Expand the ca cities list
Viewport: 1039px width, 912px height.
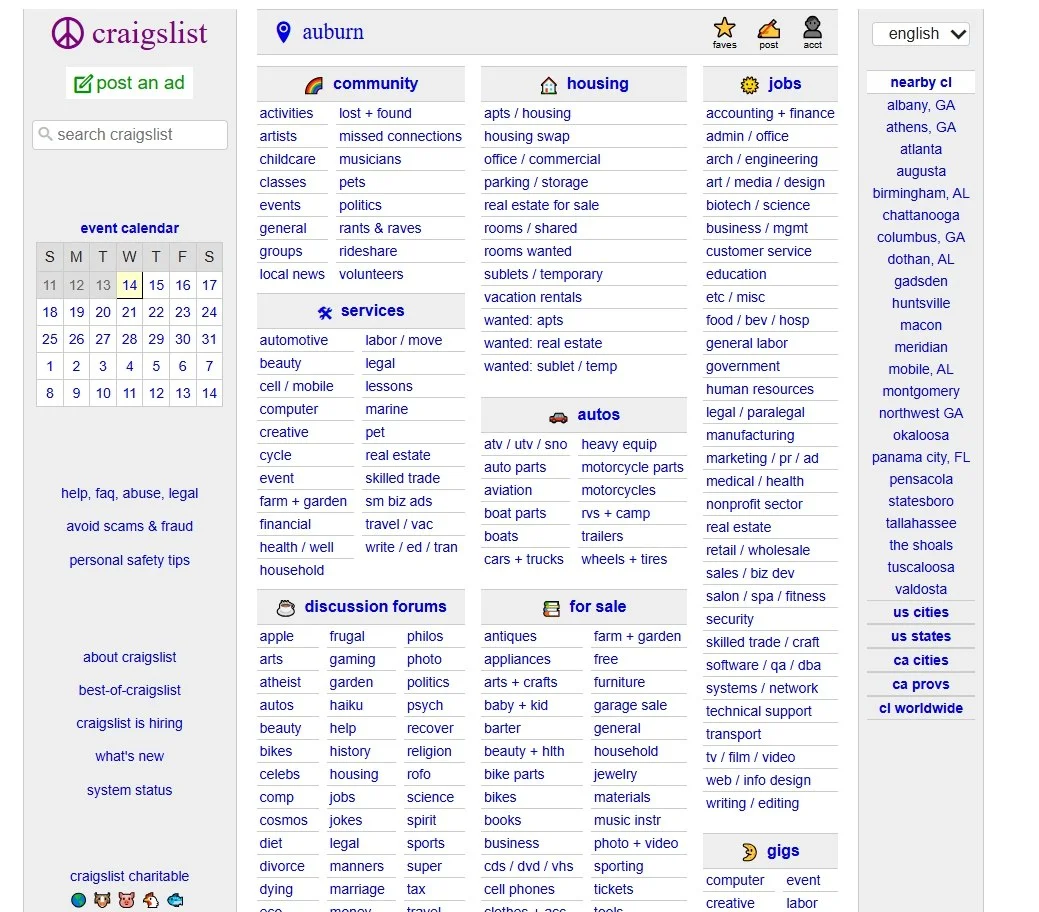pos(920,660)
